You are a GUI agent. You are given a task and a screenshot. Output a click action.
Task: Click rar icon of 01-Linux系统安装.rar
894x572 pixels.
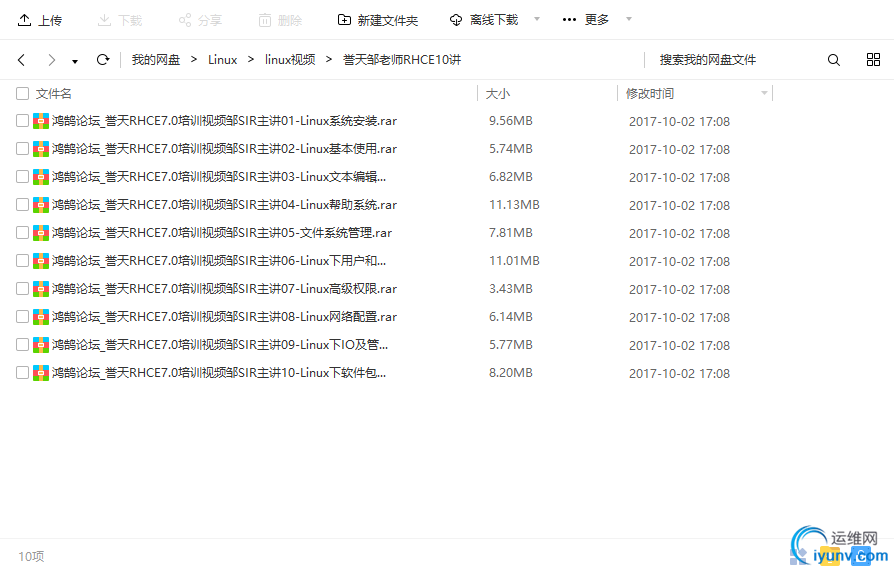[41, 121]
